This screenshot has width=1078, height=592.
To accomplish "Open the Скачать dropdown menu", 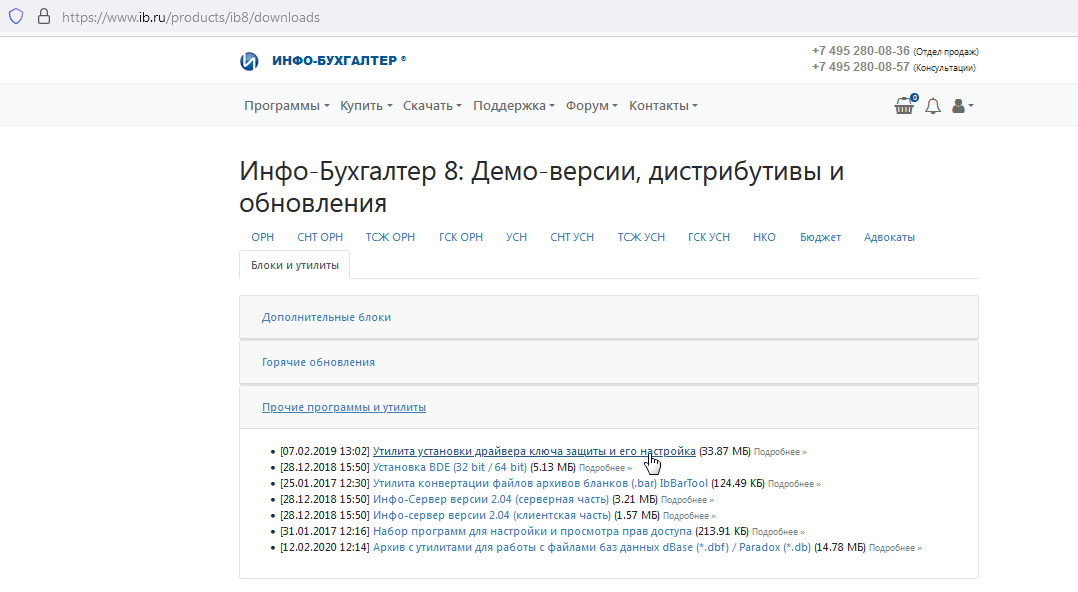I will (x=432, y=105).
